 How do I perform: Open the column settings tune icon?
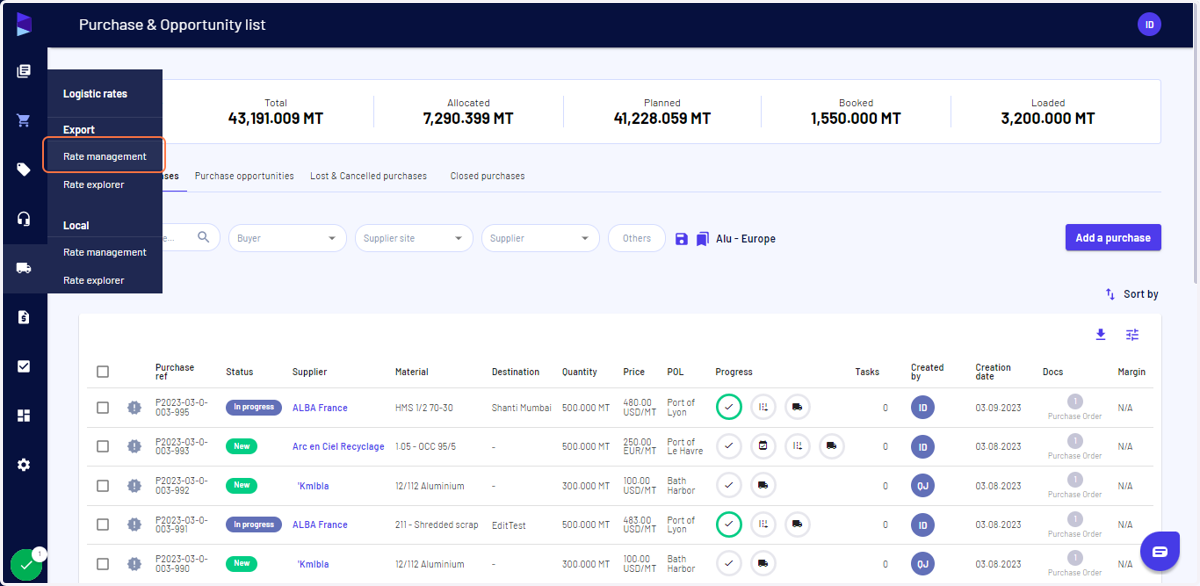pos(1132,335)
